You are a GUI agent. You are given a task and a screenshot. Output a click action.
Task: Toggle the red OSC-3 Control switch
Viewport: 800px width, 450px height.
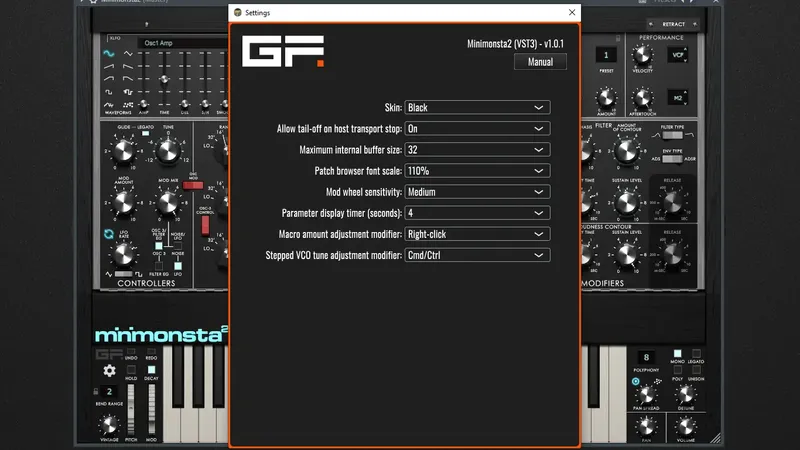click(x=205, y=225)
